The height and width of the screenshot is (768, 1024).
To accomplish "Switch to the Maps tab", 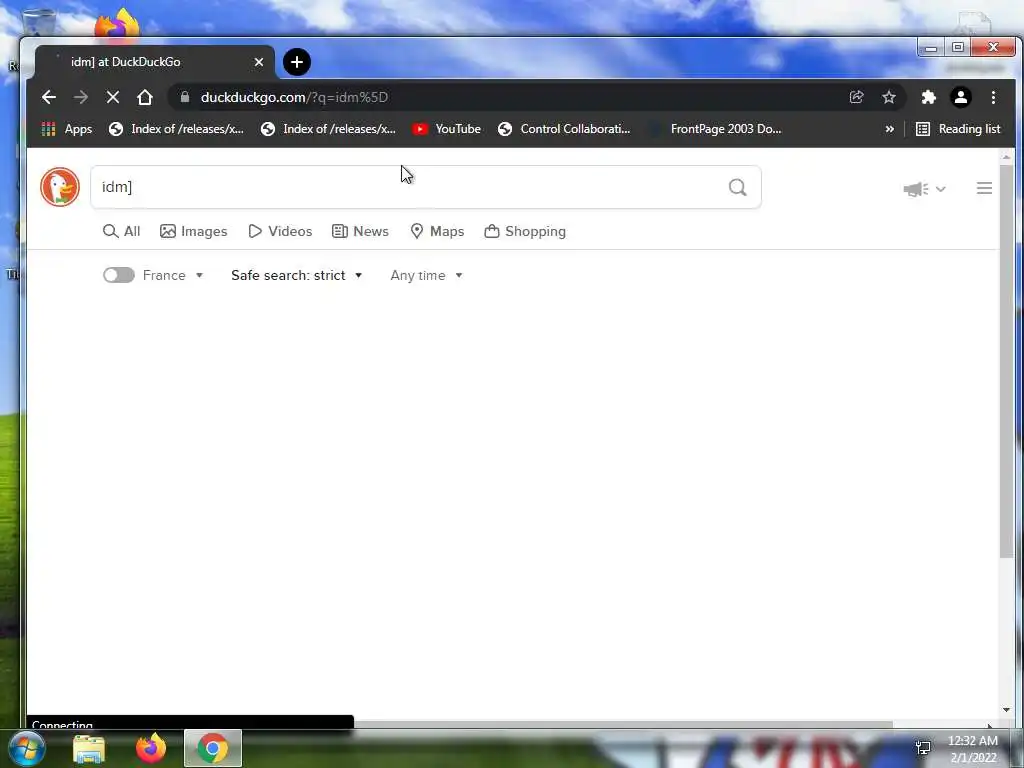I will [437, 231].
